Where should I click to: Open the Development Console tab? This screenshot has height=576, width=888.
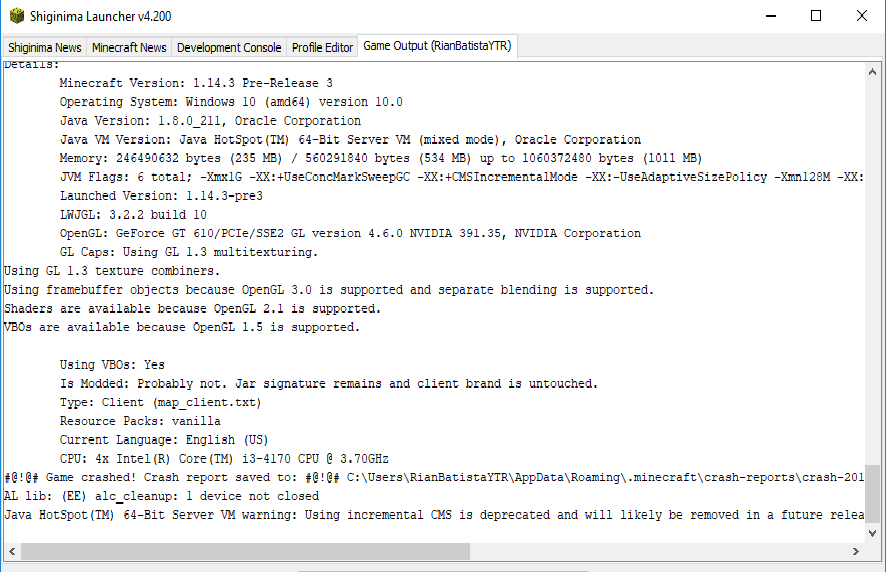pyautogui.click(x=229, y=47)
